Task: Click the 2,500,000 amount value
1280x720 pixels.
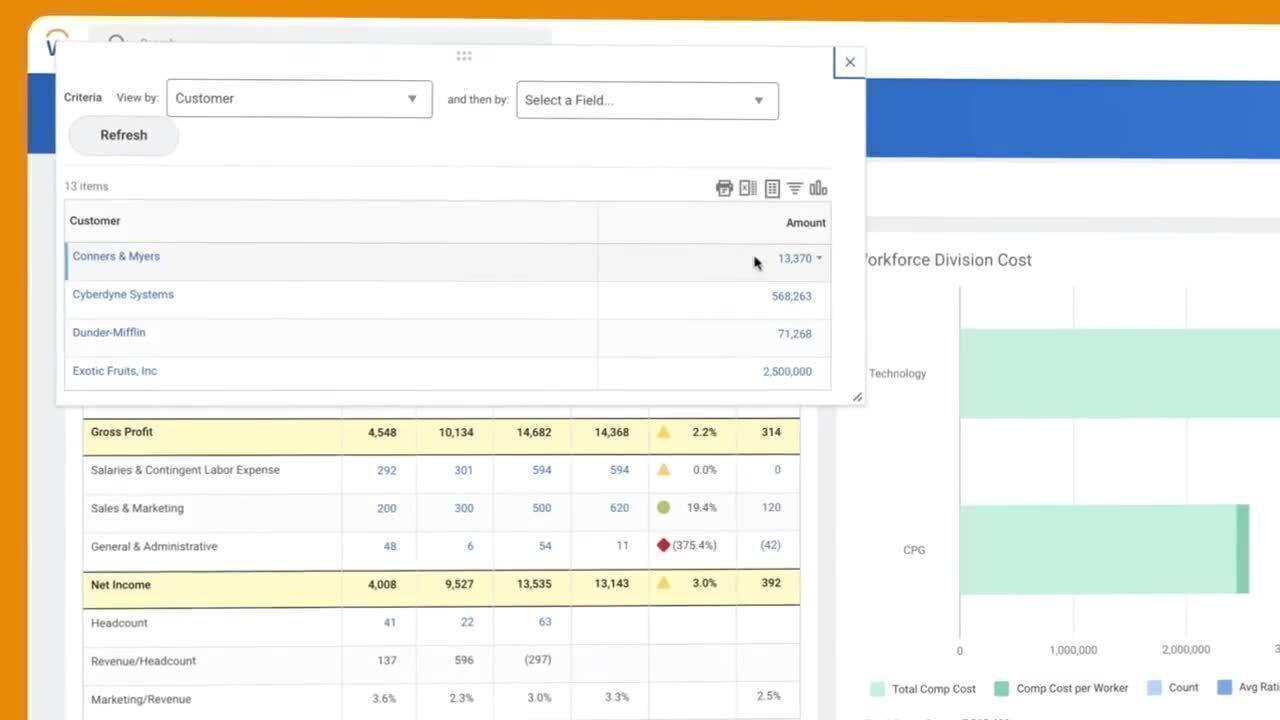Action: click(787, 372)
